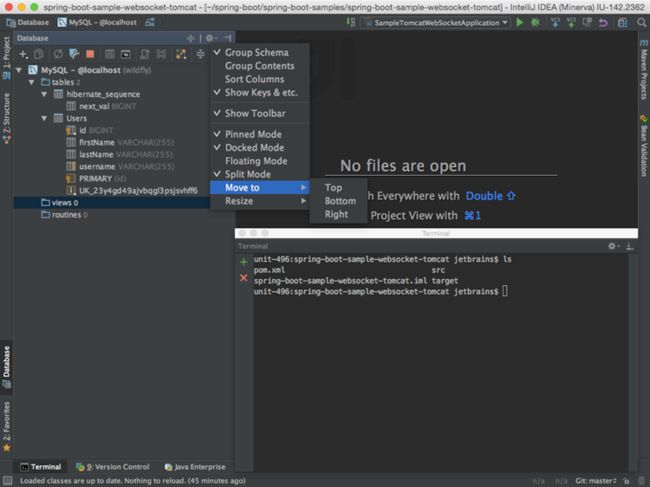650x487 pixels.
Task: Click the green plus New Session icon in Terminal
Action: 244,261
